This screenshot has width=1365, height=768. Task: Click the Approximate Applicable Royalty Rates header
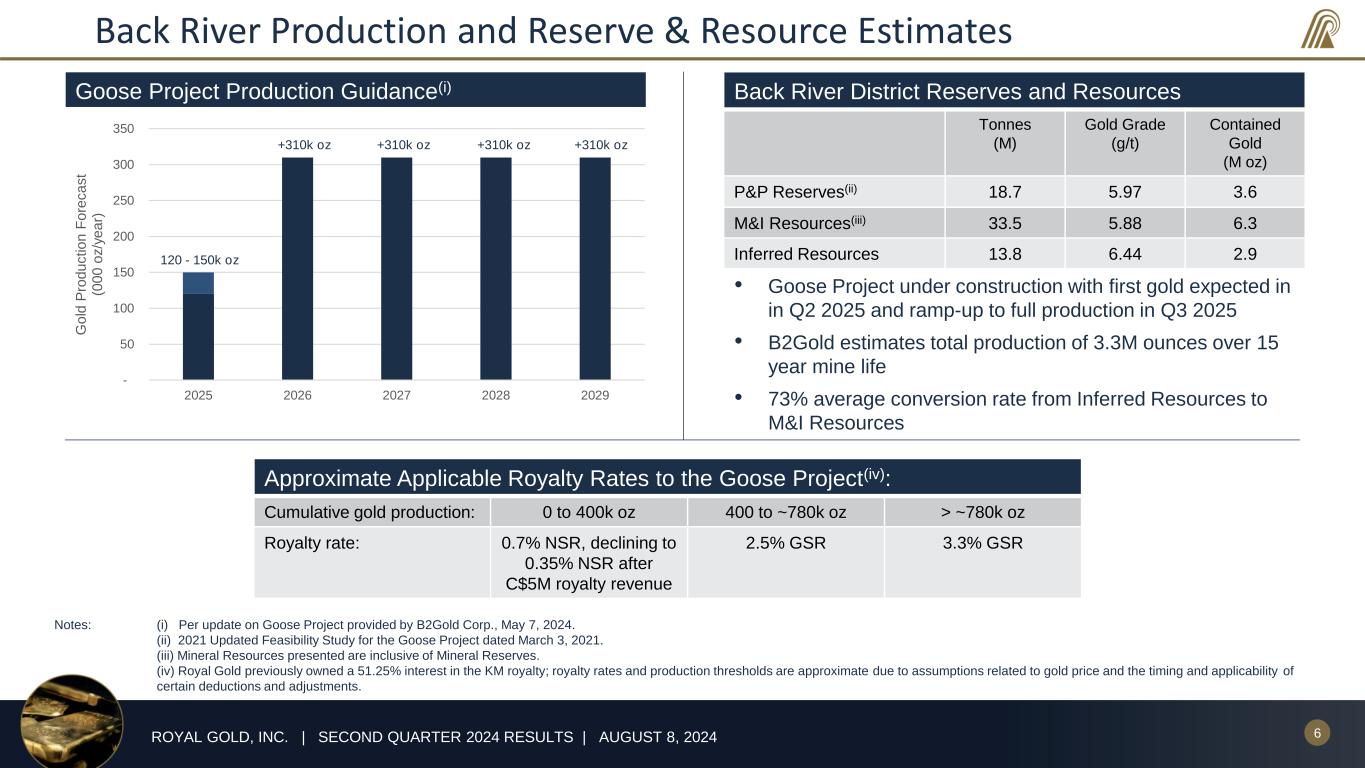tap(667, 478)
